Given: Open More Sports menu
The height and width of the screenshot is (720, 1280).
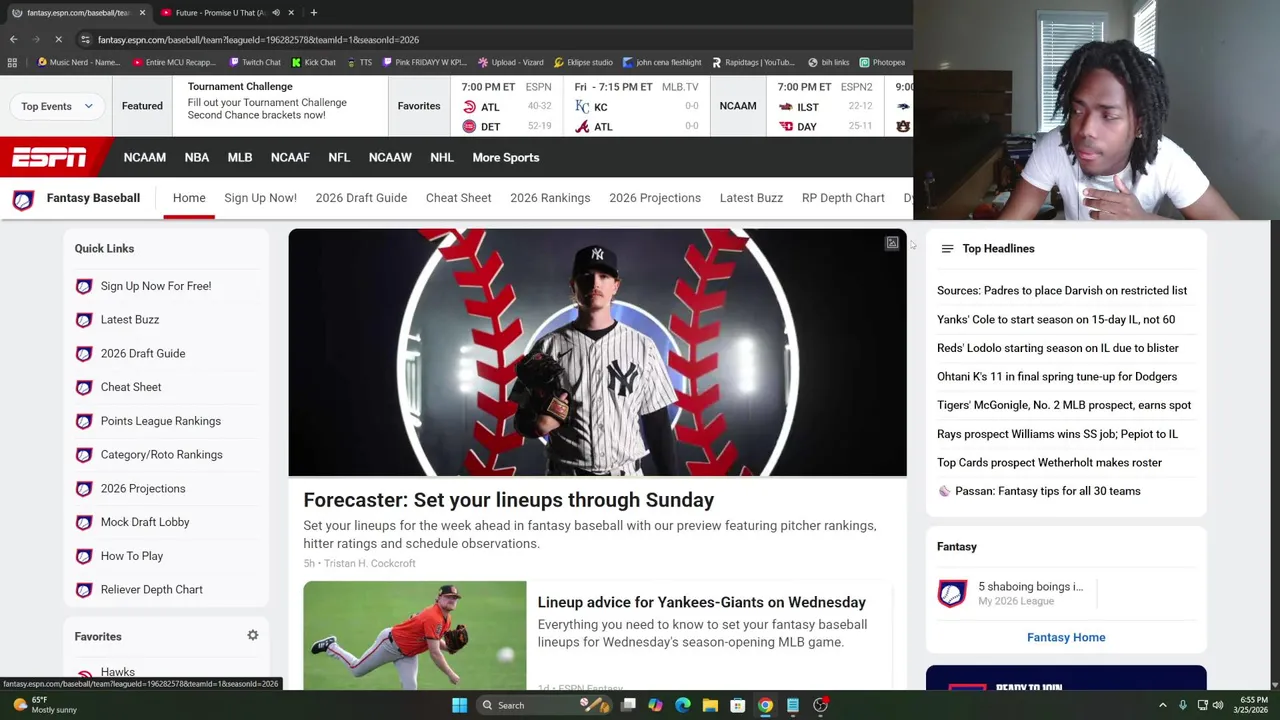Looking at the screenshot, I should [x=505, y=157].
